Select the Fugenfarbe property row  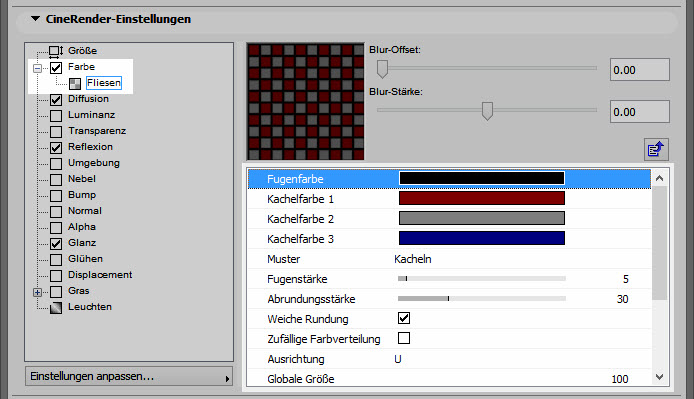coord(449,179)
